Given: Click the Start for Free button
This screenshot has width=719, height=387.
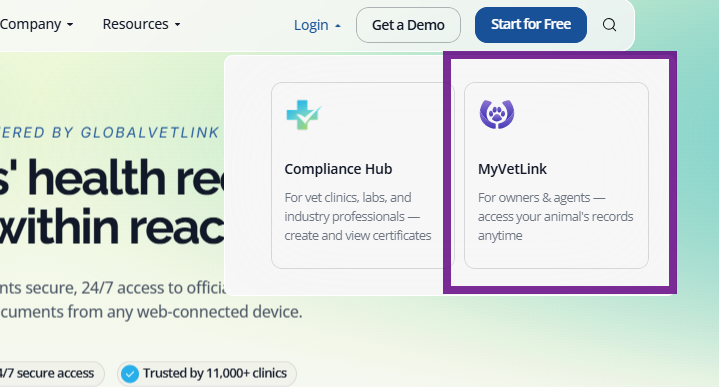Looking at the screenshot, I should [x=531, y=25].
